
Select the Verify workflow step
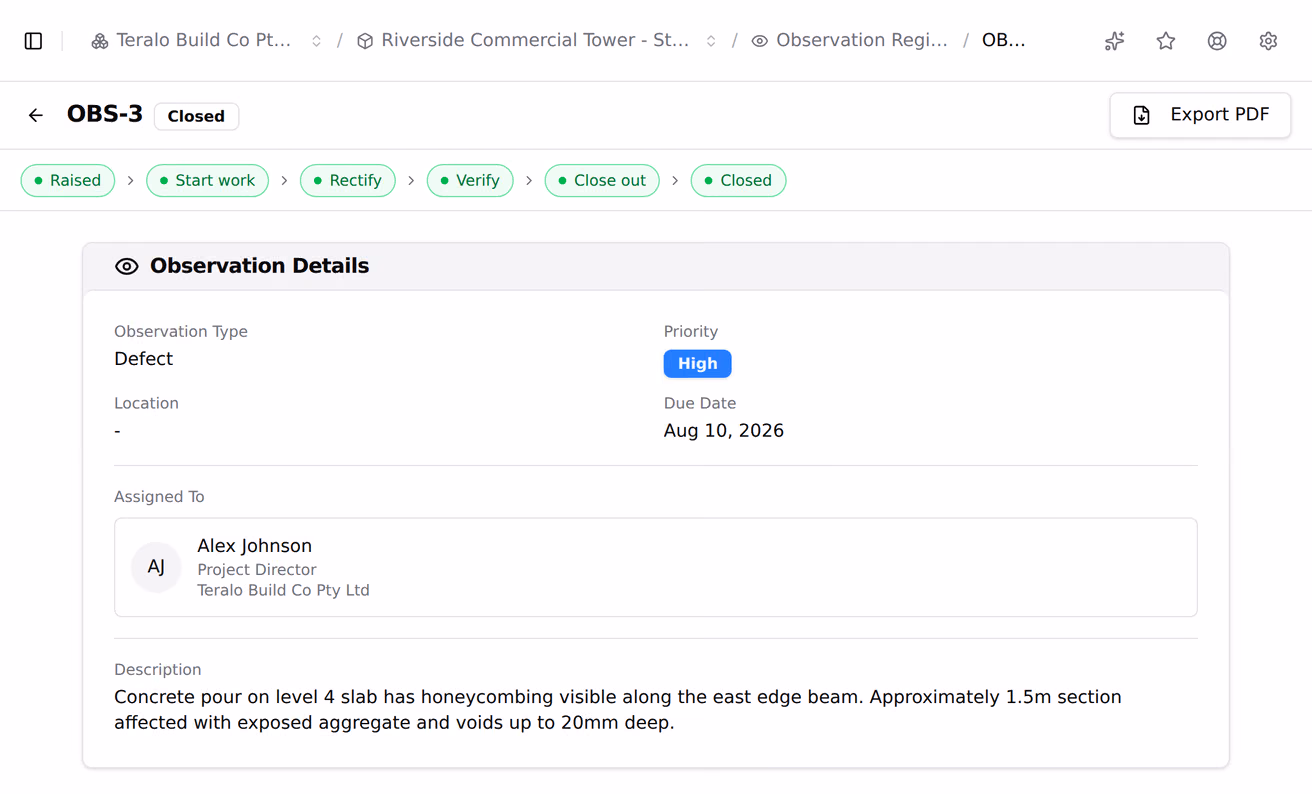(470, 181)
